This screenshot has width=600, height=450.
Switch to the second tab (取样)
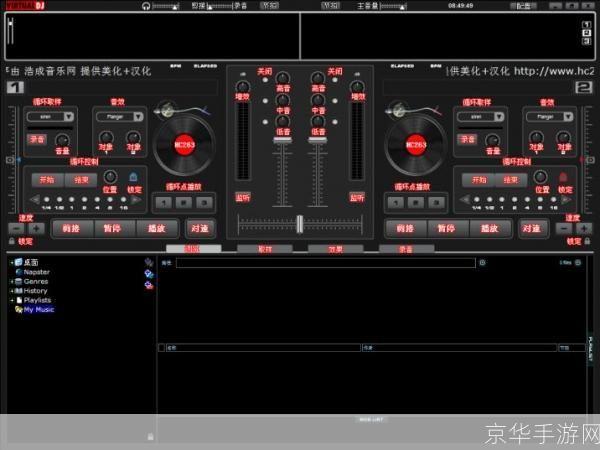[x=265, y=249]
